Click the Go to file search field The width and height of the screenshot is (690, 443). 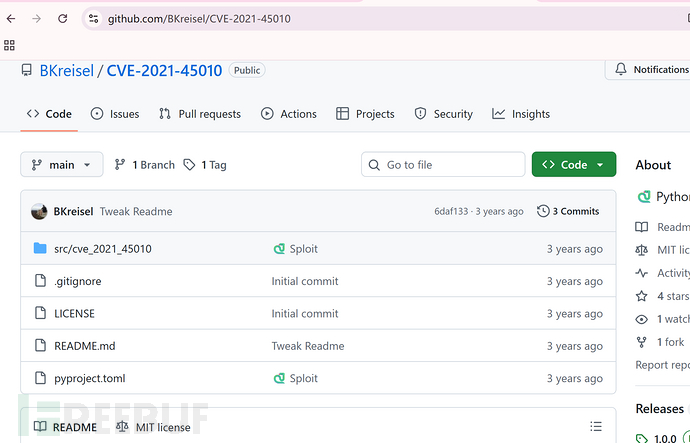point(443,165)
